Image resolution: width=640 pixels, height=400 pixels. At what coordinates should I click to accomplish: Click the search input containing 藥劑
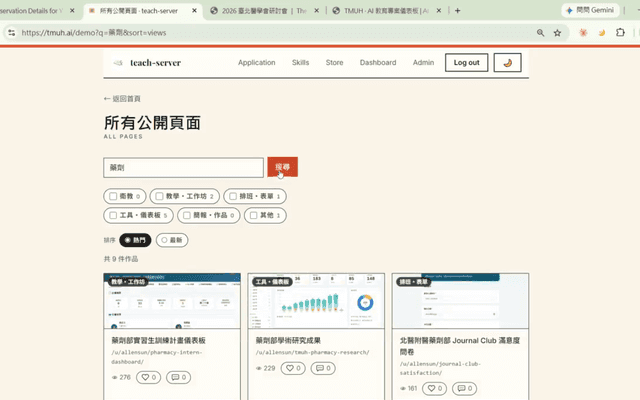(183, 168)
